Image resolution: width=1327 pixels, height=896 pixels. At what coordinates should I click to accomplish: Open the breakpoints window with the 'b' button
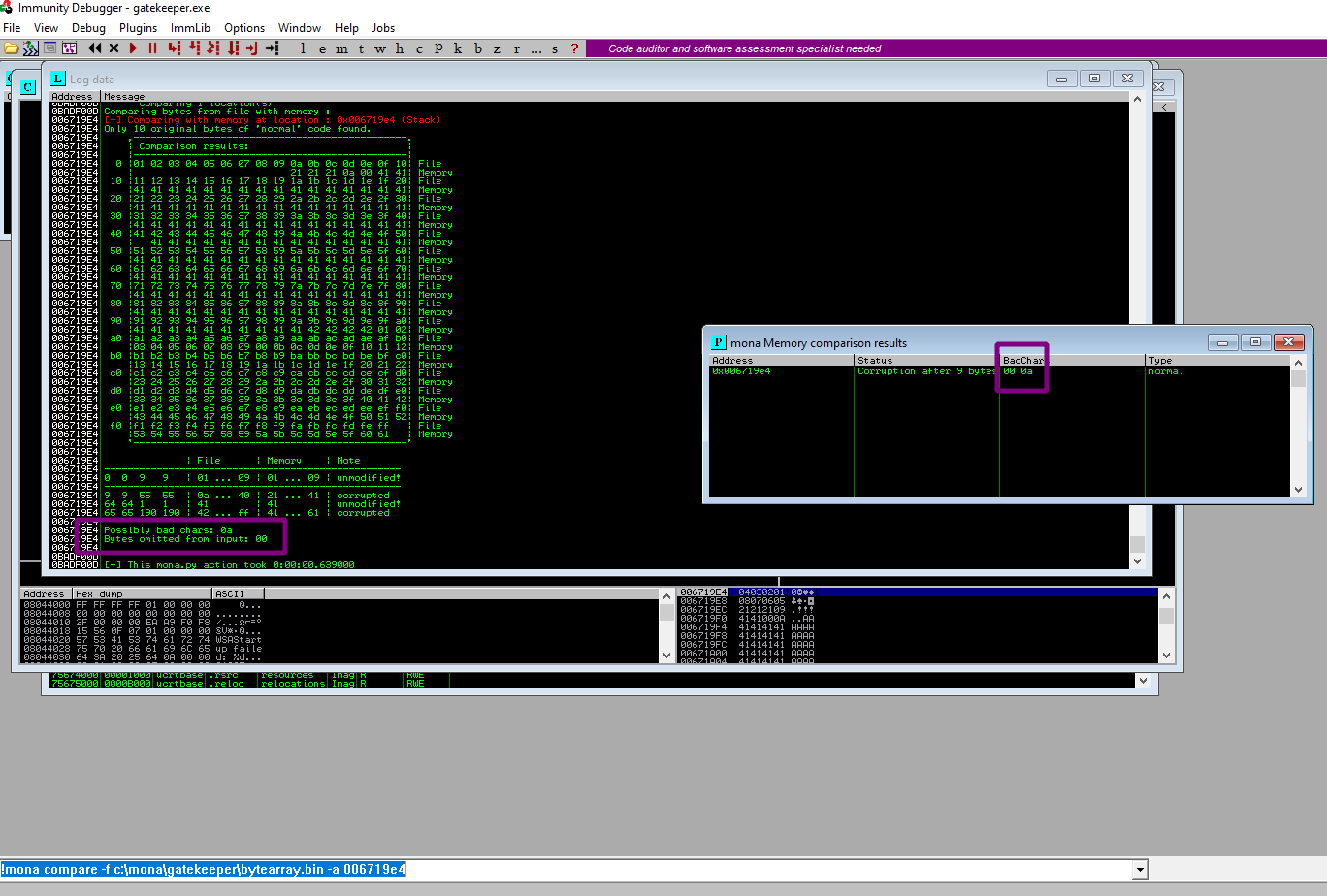click(477, 48)
